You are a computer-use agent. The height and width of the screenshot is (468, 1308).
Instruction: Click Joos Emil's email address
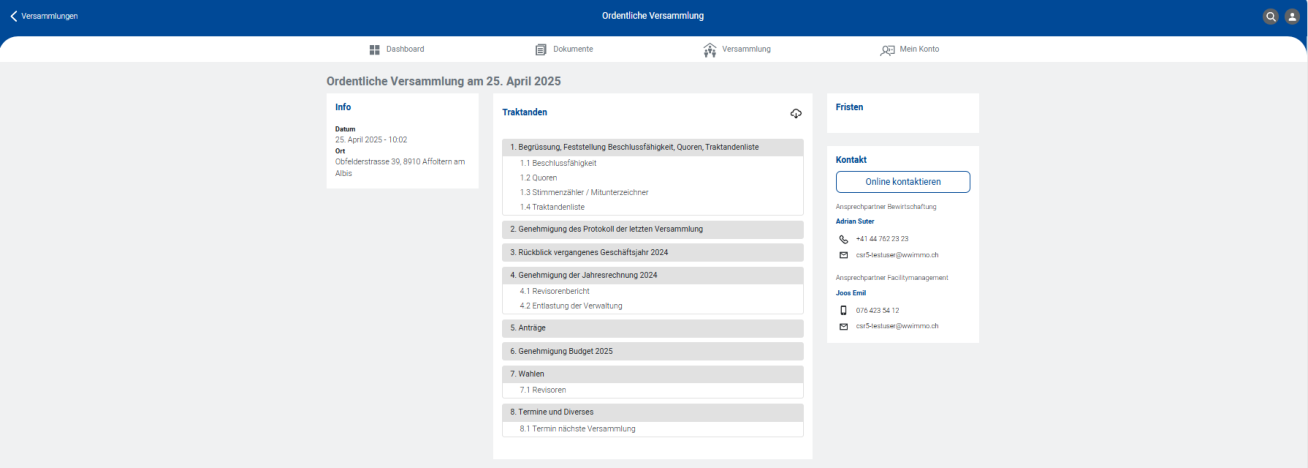[897, 326]
